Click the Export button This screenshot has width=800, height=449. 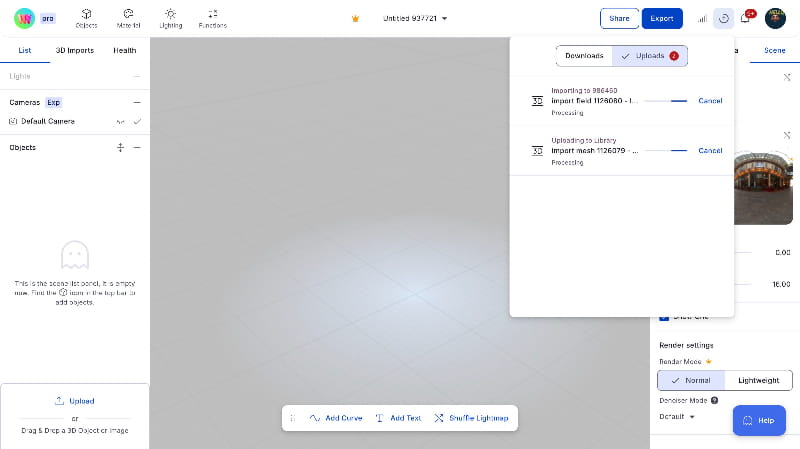(x=662, y=18)
